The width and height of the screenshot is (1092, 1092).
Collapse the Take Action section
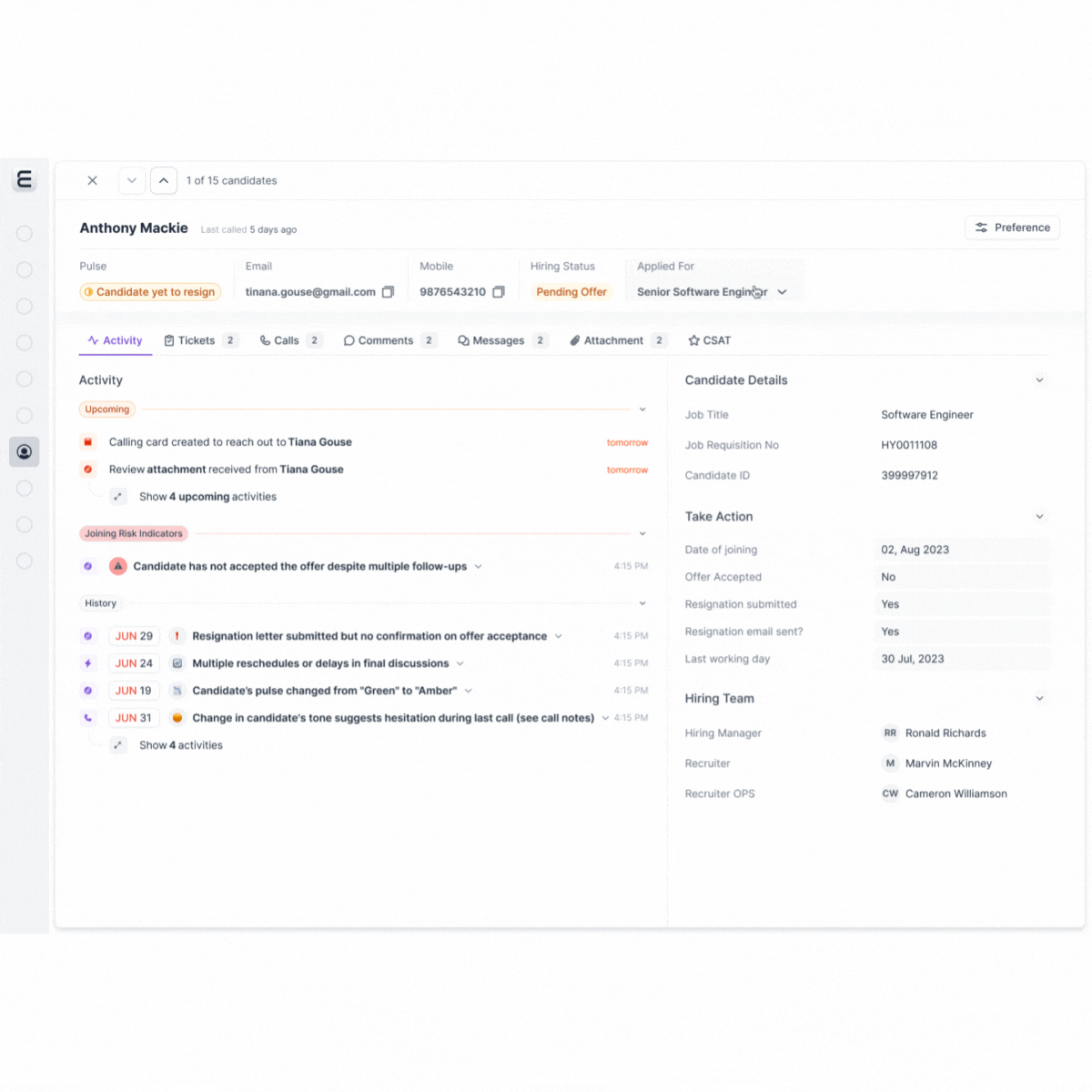[x=1039, y=517]
